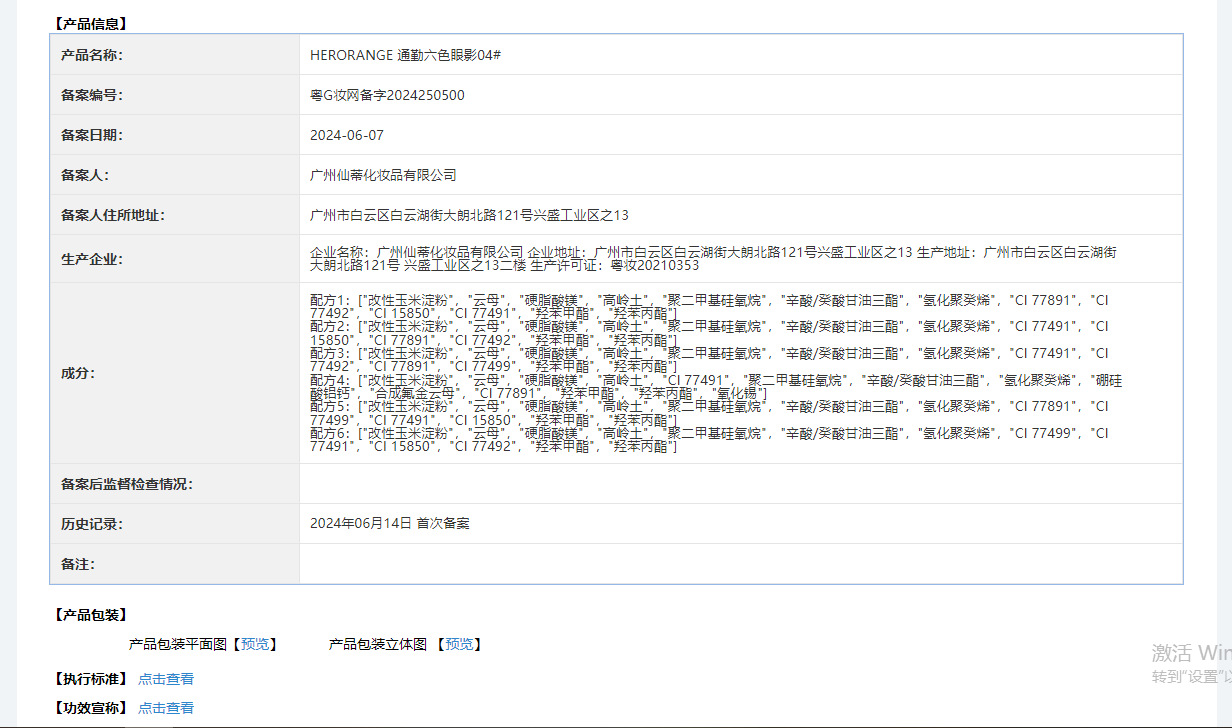Image resolution: width=1232 pixels, height=728 pixels.
Task: Select the 备案后监督检查情况 row label
Action: point(127,484)
